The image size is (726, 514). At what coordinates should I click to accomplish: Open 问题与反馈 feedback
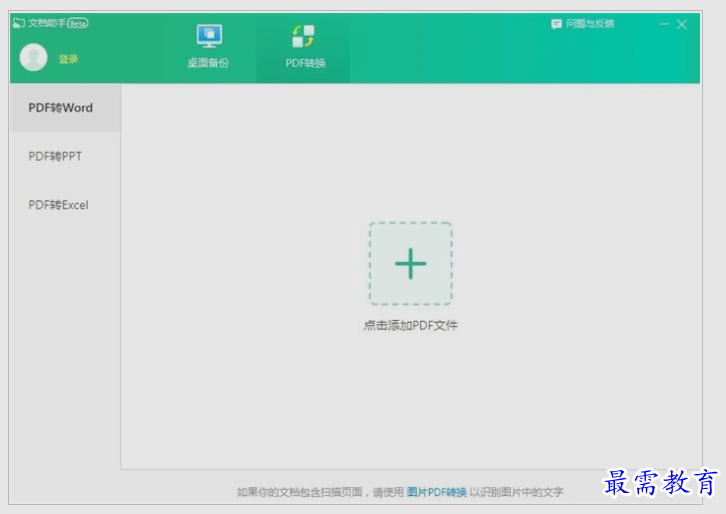pos(583,24)
